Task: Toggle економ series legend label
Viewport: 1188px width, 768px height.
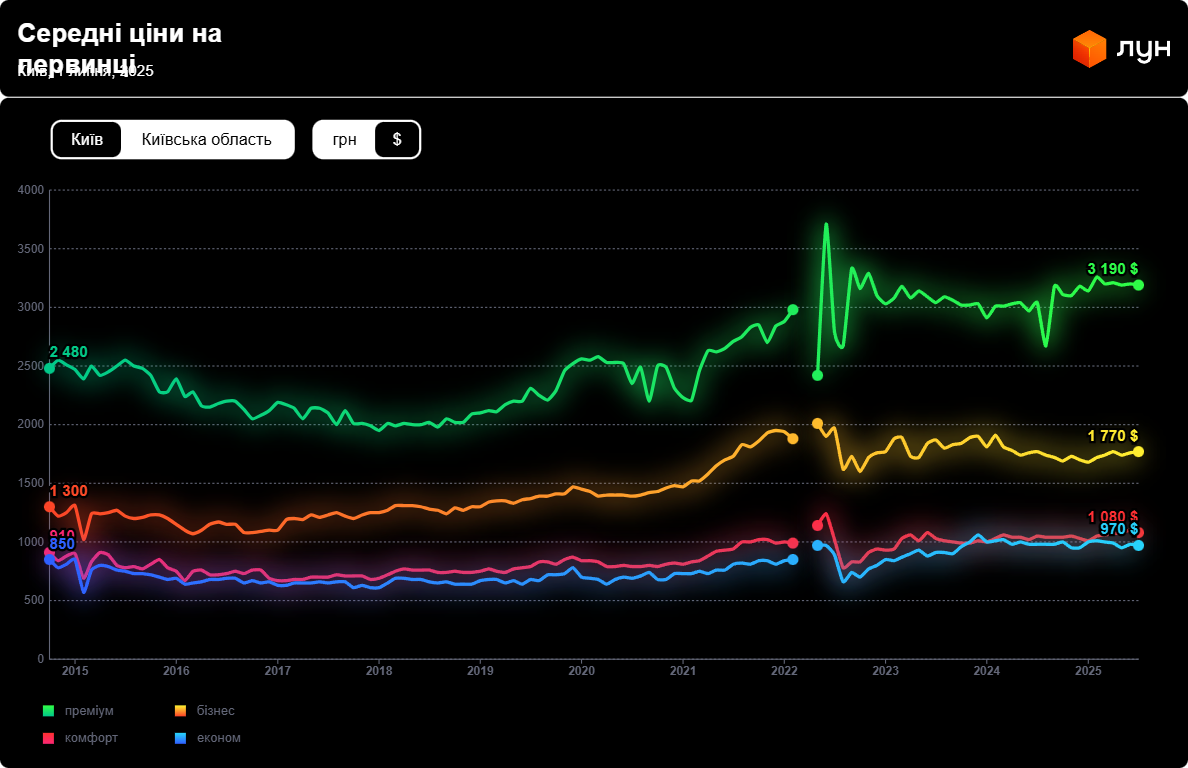Action: [x=218, y=738]
